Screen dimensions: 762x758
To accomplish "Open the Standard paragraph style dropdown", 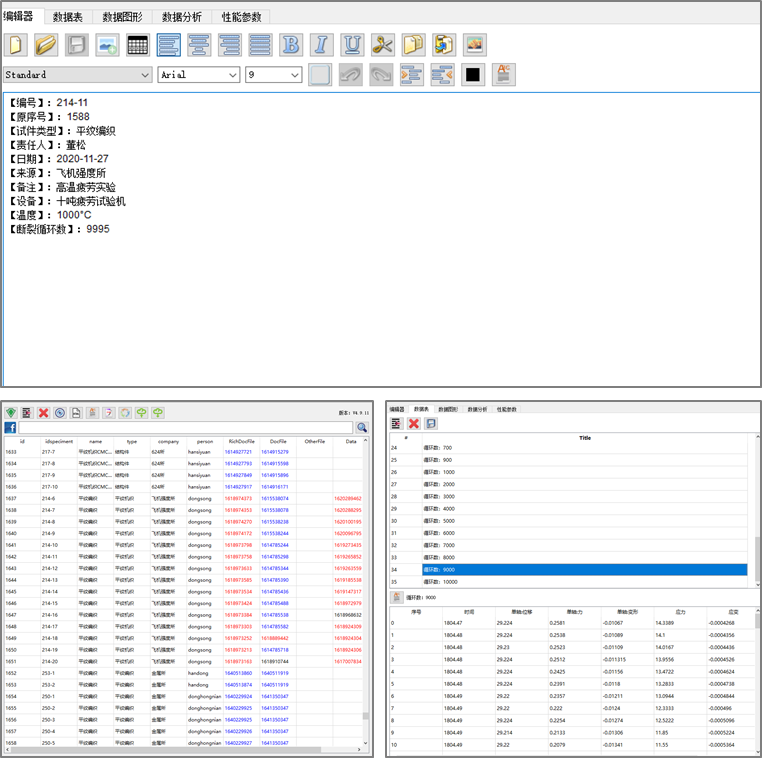I will point(144,75).
